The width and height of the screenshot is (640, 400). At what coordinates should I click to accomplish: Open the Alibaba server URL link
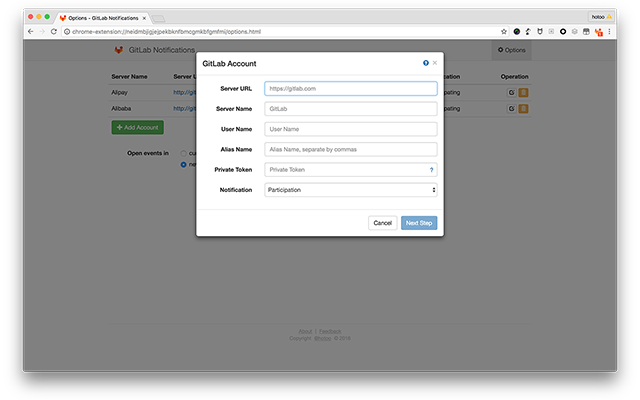coord(184,109)
